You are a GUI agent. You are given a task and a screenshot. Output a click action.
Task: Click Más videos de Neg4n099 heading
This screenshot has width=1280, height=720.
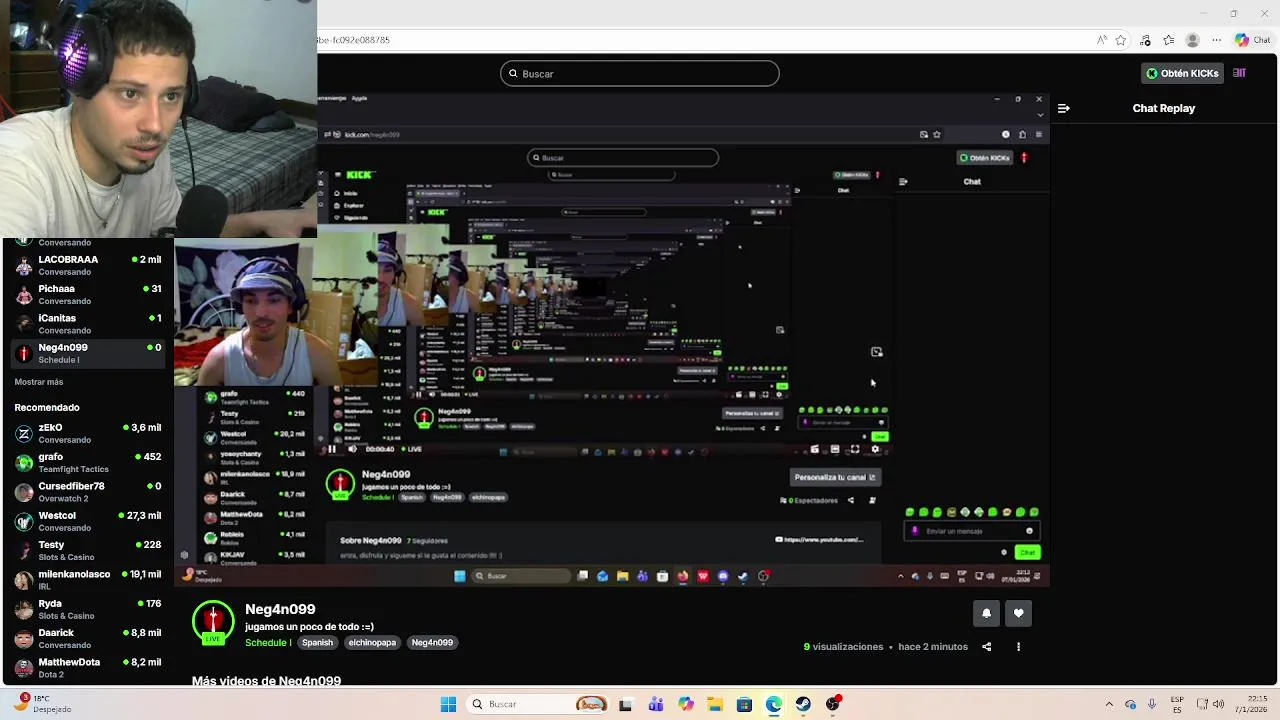266,680
